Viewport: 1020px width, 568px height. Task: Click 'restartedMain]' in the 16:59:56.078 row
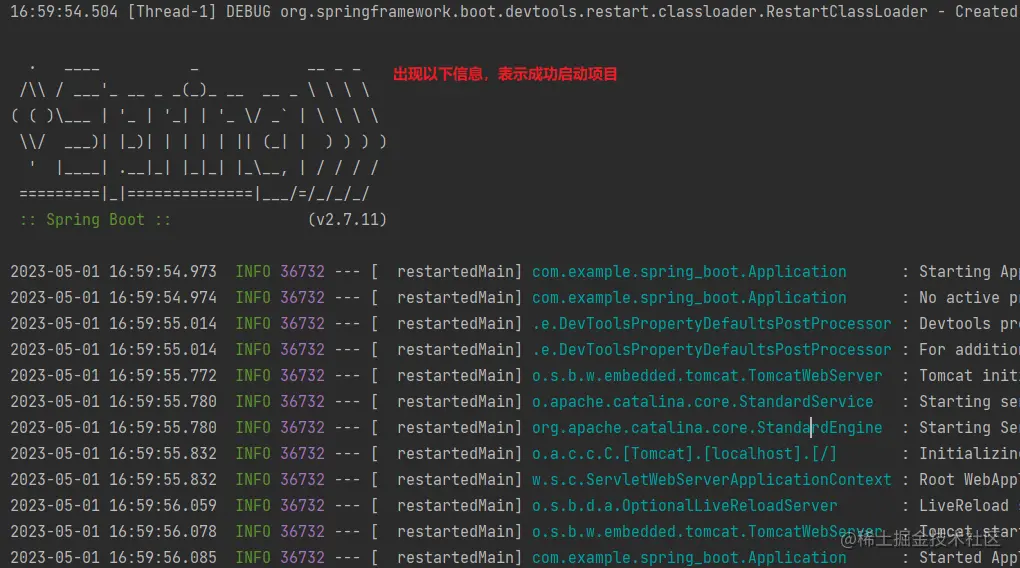pyautogui.click(x=459, y=532)
